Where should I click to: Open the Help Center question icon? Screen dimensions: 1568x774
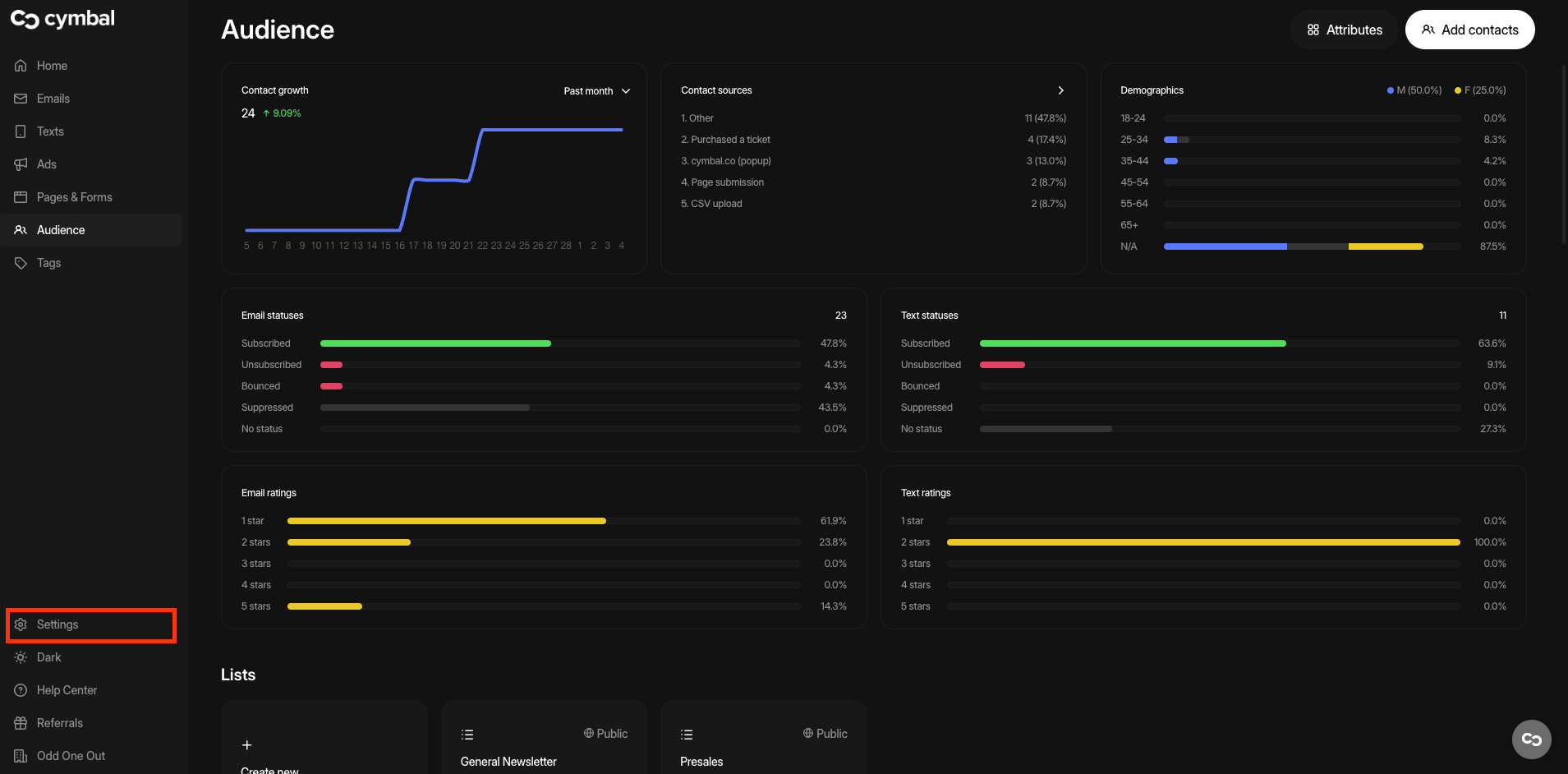click(x=21, y=690)
